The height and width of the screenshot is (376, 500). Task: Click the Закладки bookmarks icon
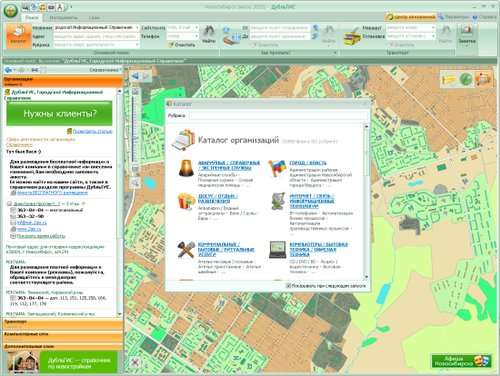click(x=467, y=35)
